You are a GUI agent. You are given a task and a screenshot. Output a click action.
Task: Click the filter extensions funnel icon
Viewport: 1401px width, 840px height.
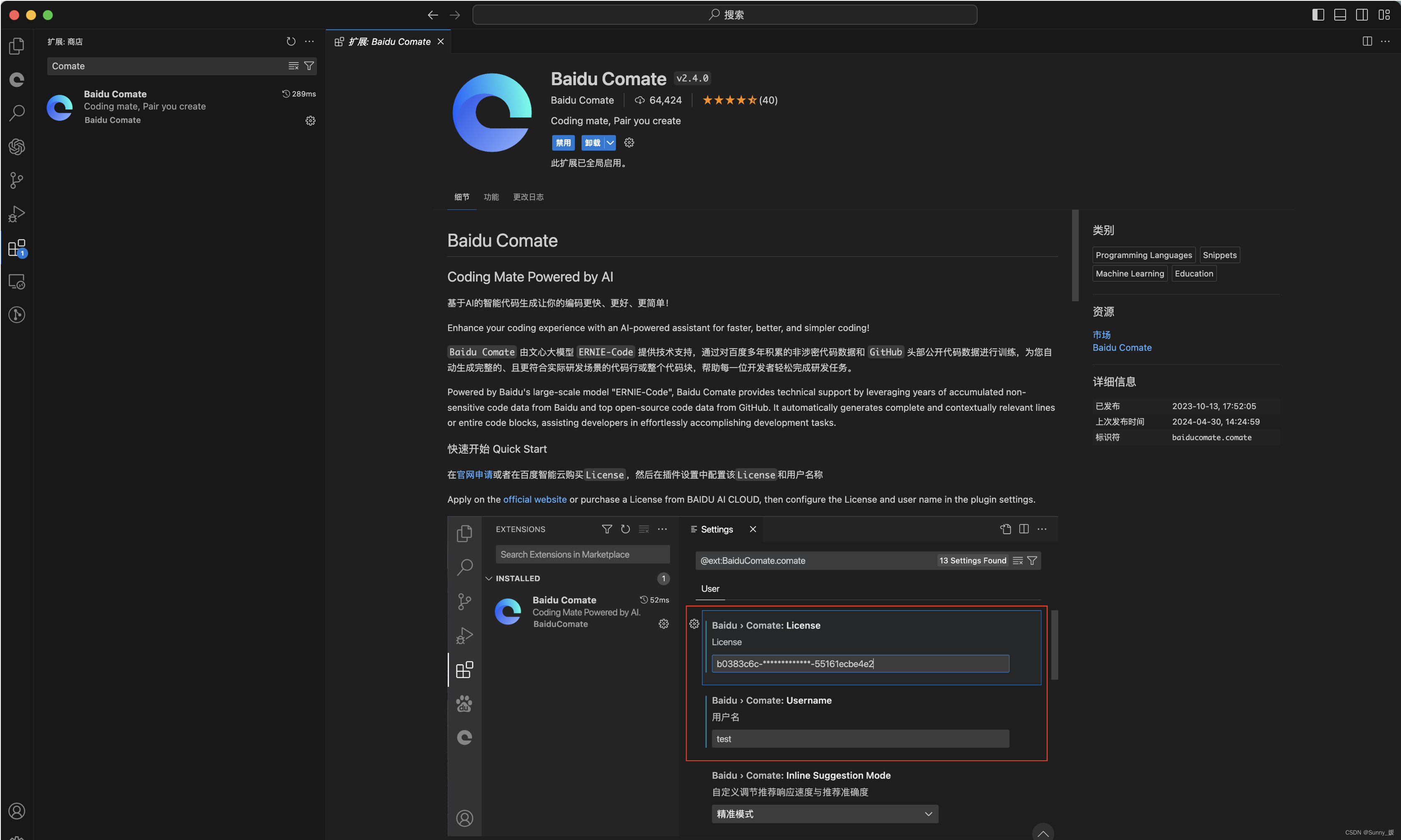click(x=309, y=66)
